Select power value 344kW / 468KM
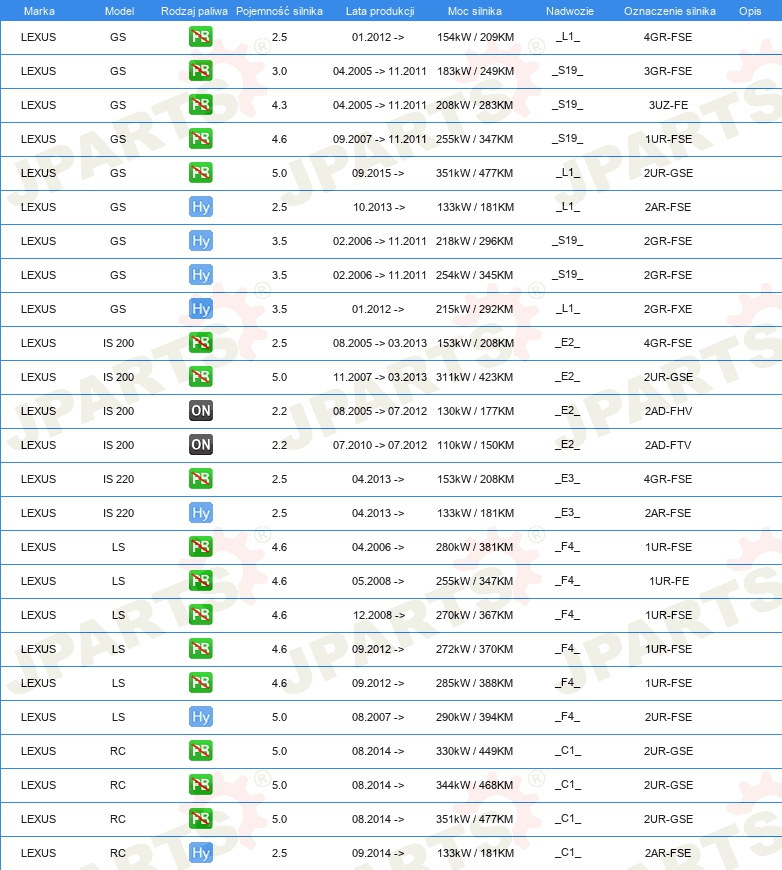 pyautogui.click(x=475, y=785)
